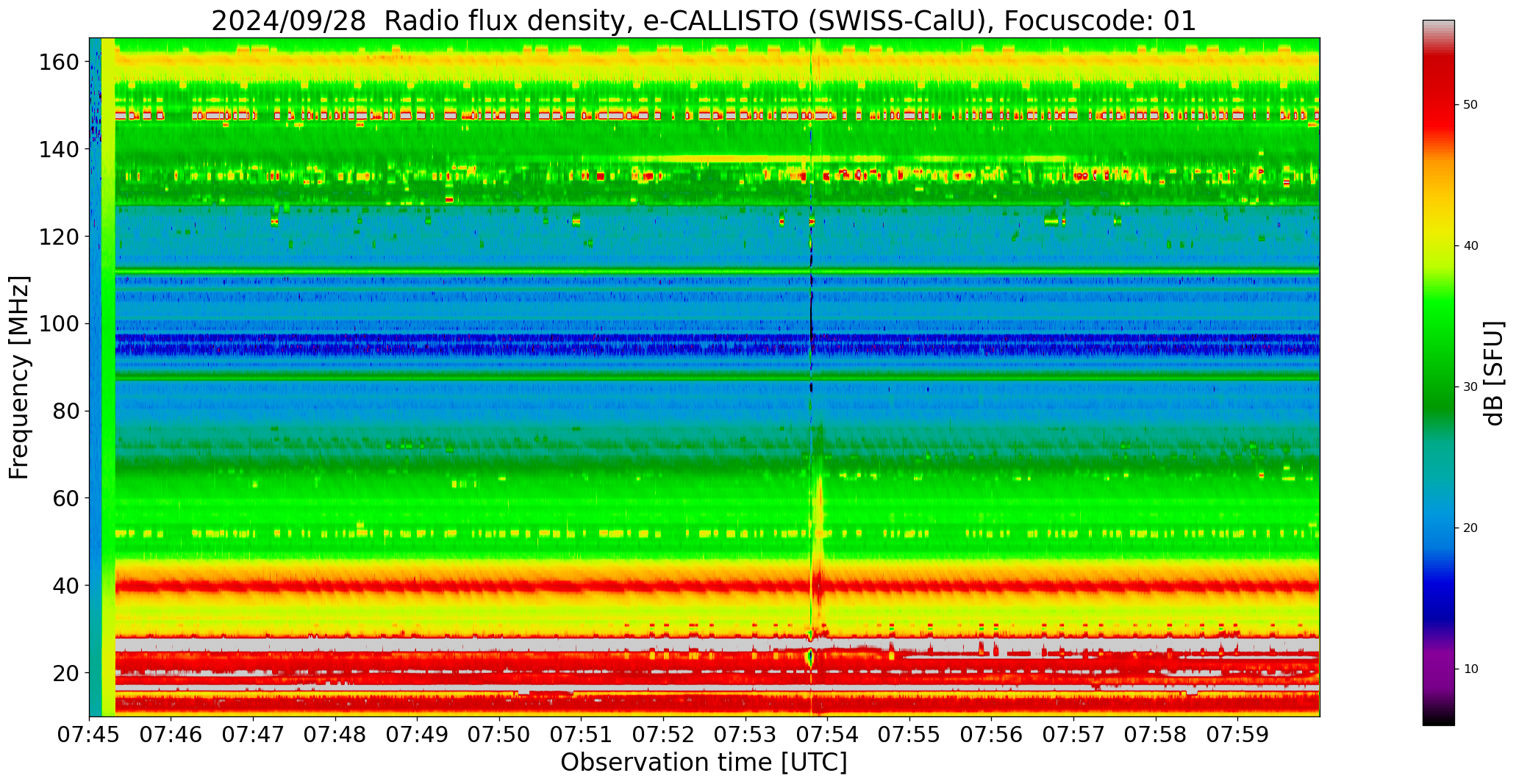Click the 120 frequency tick label
The image size is (1516, 784).
point(60,237)
